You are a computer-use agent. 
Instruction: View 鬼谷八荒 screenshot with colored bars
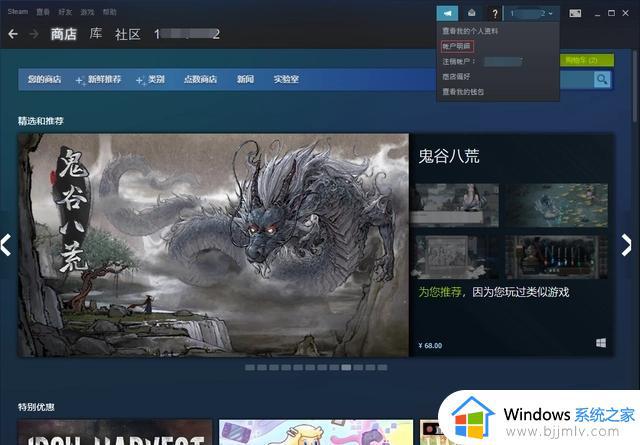(x=556, y=257)
